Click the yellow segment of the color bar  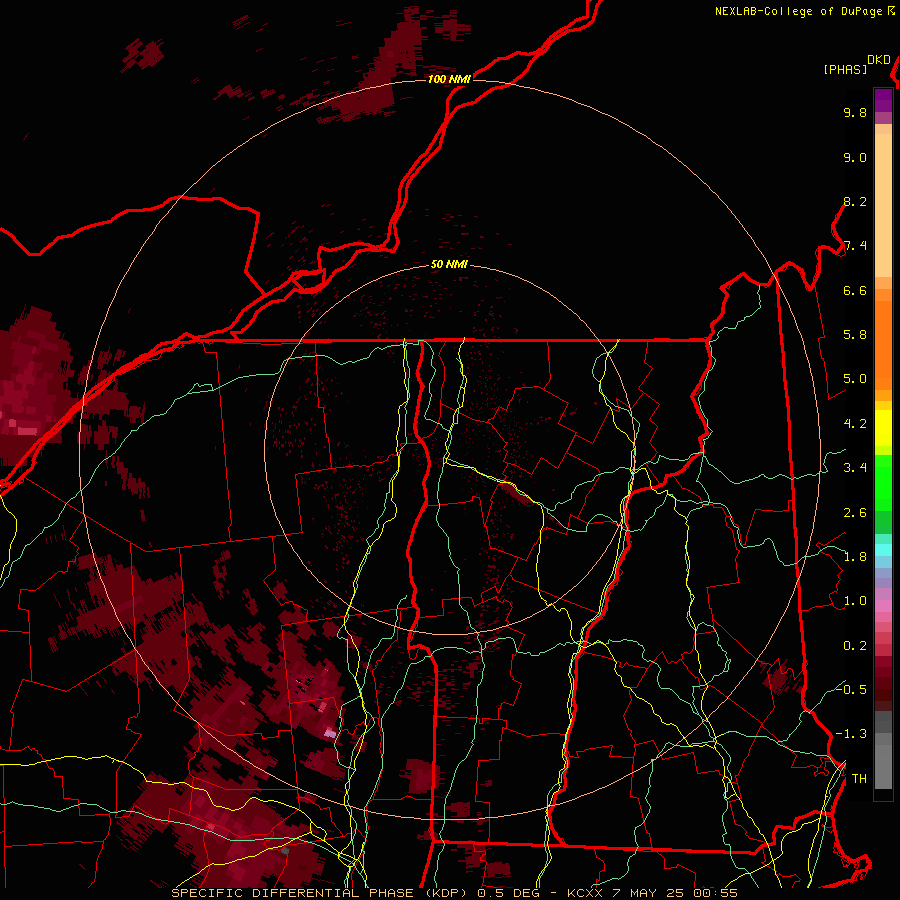[x=883, y=428]
